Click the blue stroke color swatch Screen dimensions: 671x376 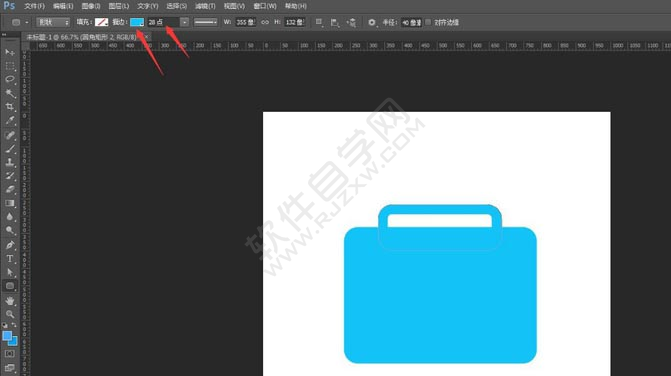coord(137,22)
